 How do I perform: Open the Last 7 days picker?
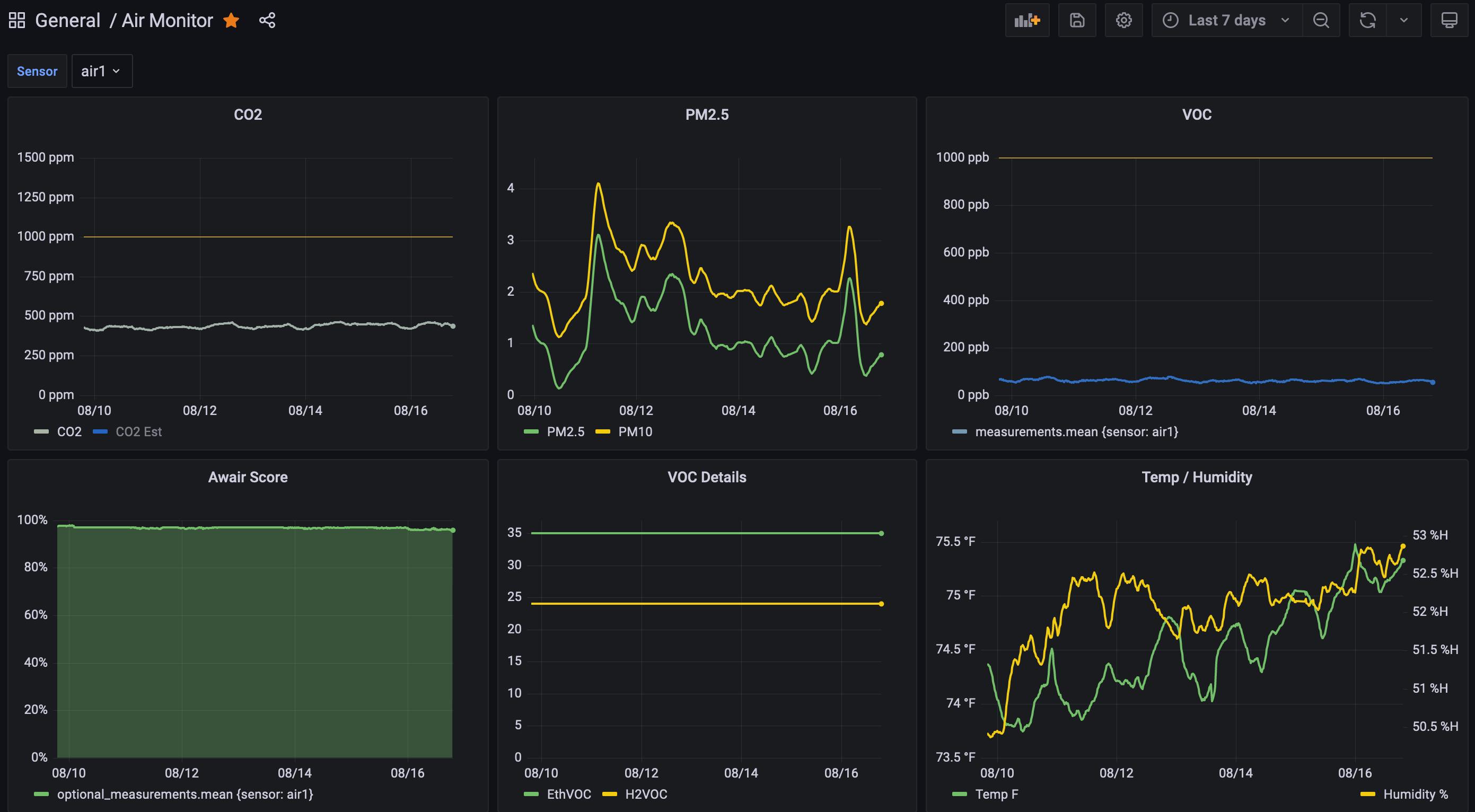coord(1226,21)
